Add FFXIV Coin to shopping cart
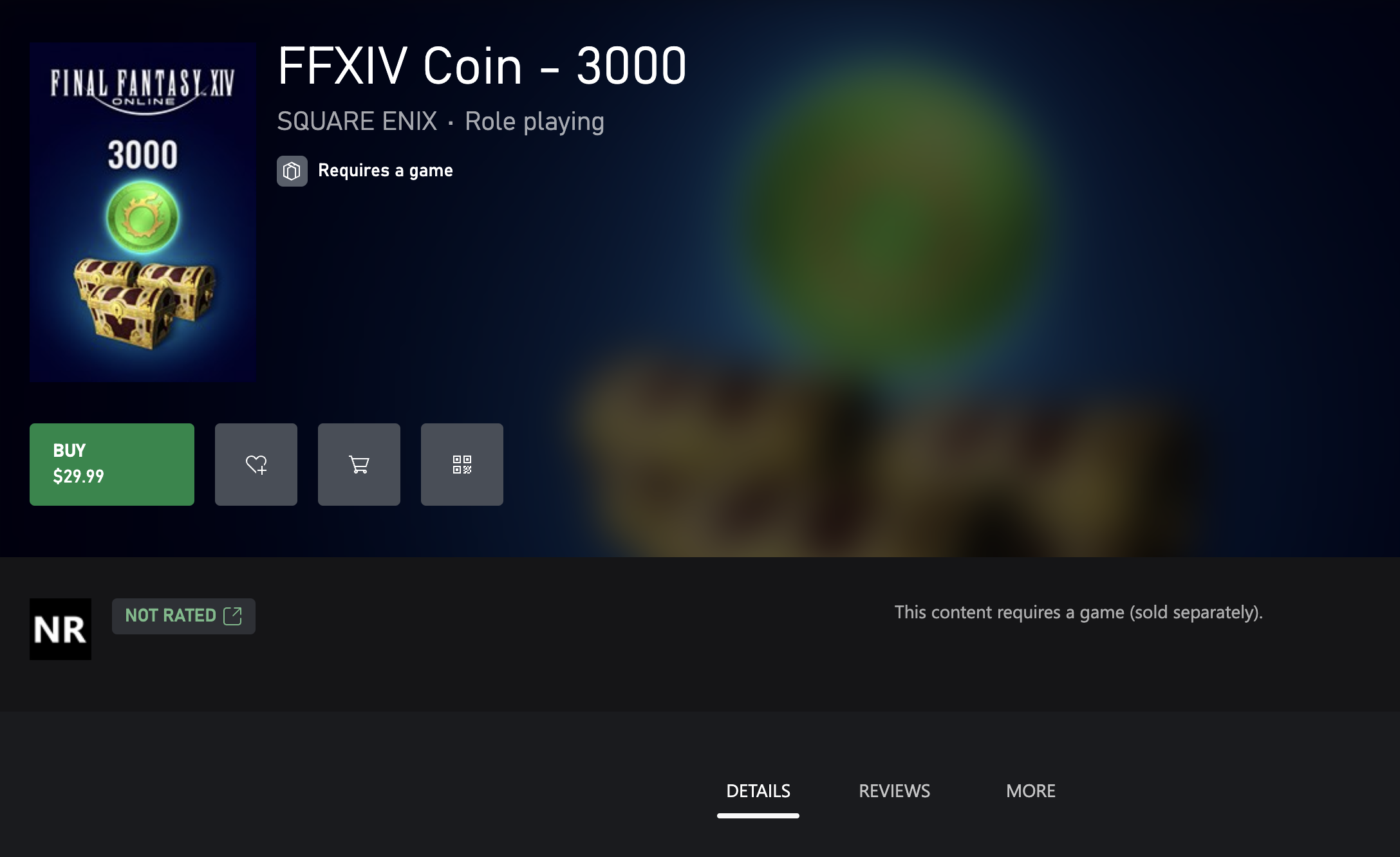Viewport: 1400px width, 857px height. pyautogui.click(x=359, y=464)
